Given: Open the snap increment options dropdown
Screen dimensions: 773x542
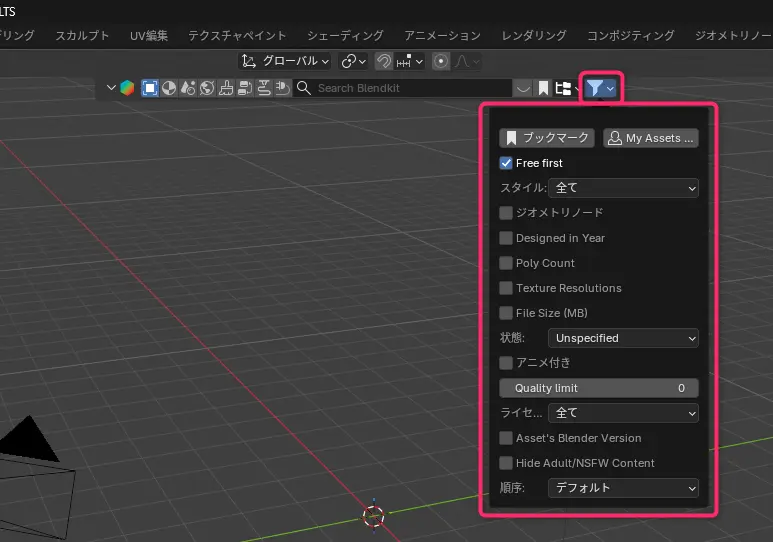Looking at the screenshot, I should coord(409,62).
